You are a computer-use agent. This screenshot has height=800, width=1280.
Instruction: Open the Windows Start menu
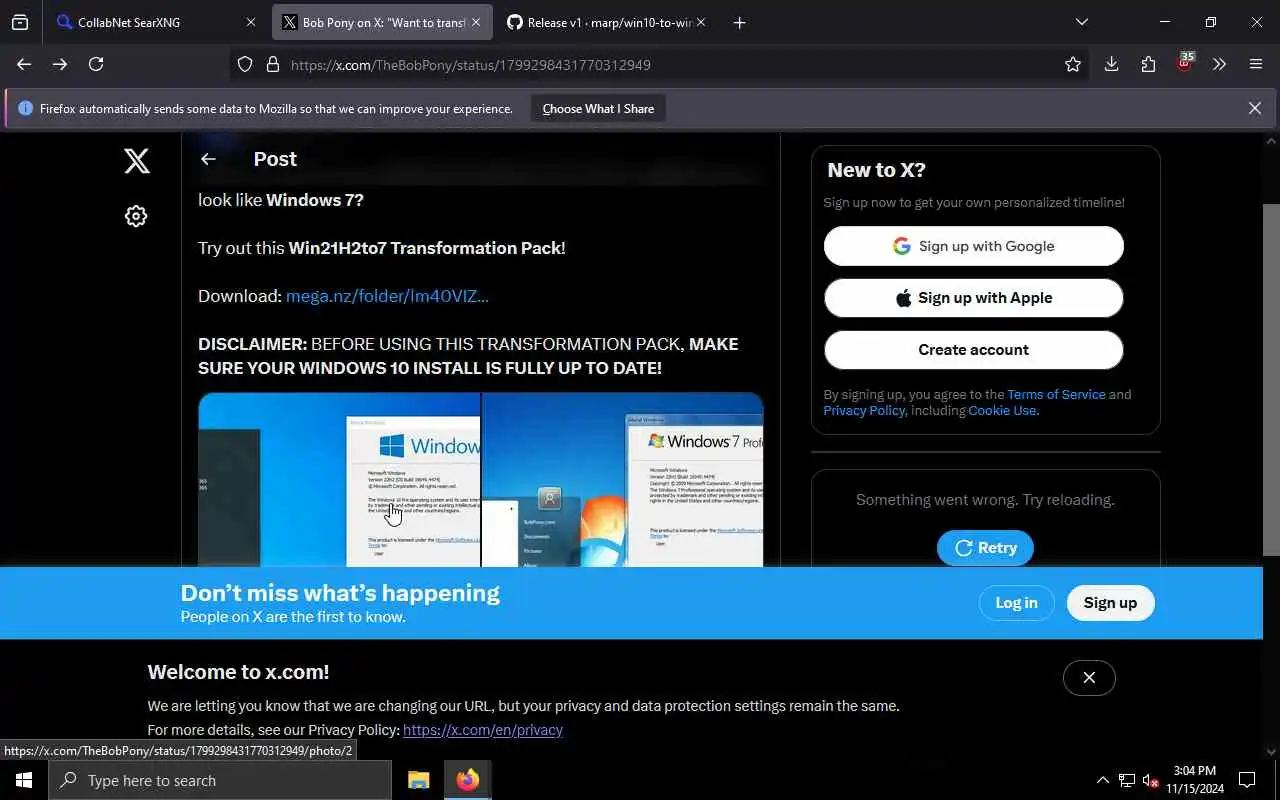tap(24, 780)
